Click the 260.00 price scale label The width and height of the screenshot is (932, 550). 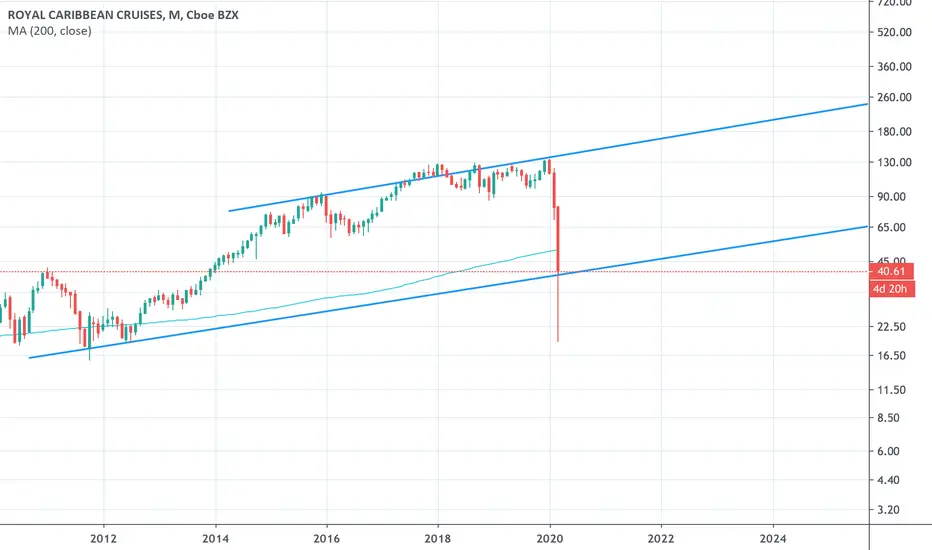click(895, 98)
